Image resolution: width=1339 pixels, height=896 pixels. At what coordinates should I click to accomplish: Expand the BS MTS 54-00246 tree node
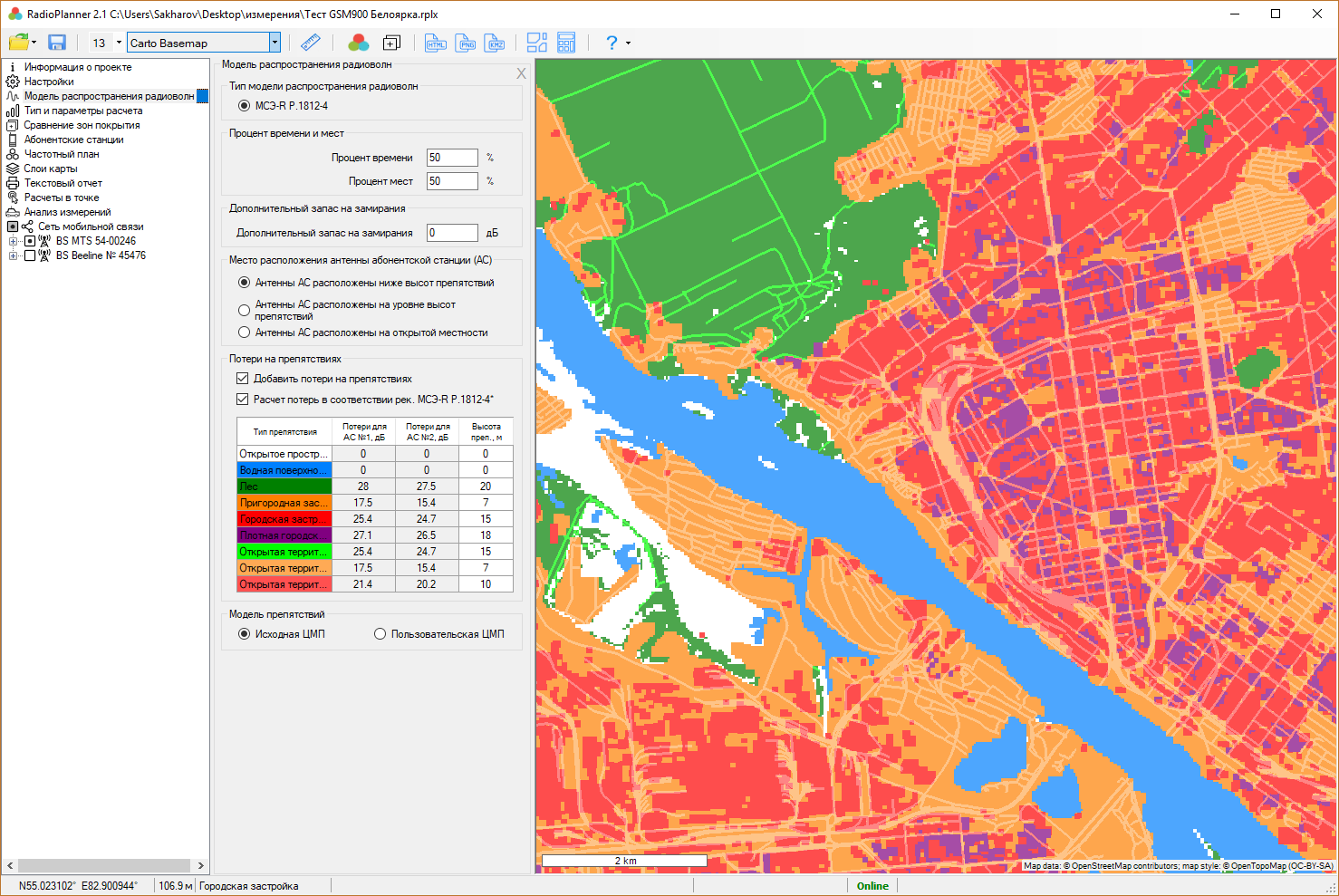(x=13, y=241)
